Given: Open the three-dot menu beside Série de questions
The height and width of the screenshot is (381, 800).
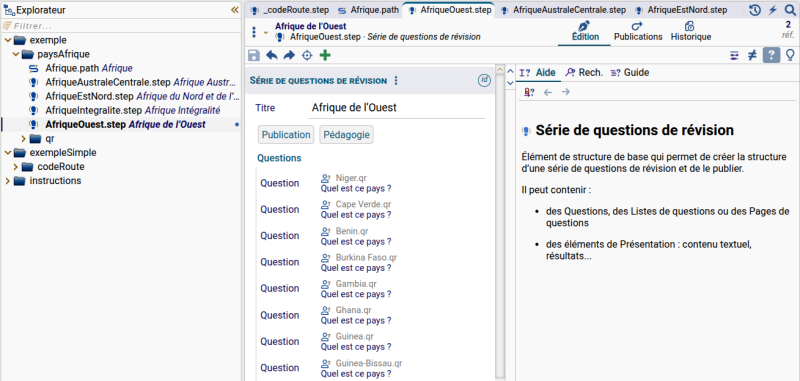Looking at the screenshot, I should click(396, 81).
